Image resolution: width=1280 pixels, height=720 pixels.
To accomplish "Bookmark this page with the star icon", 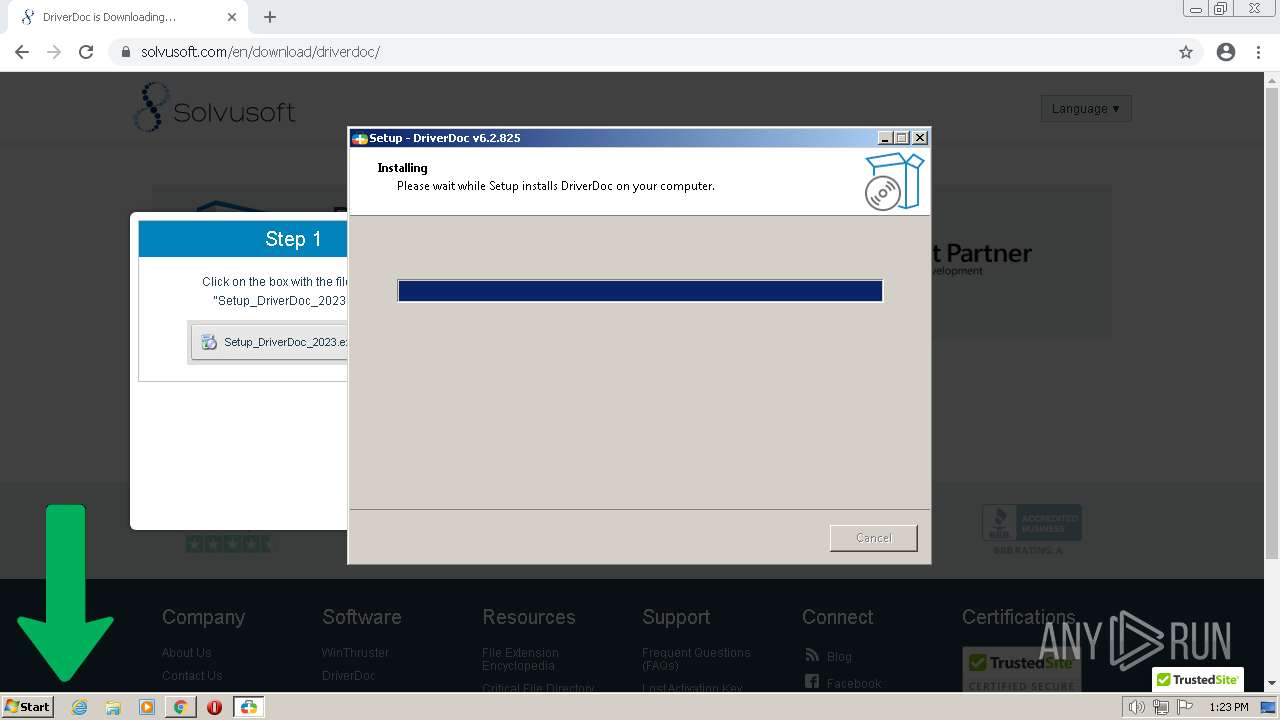I will [1186, 52].
